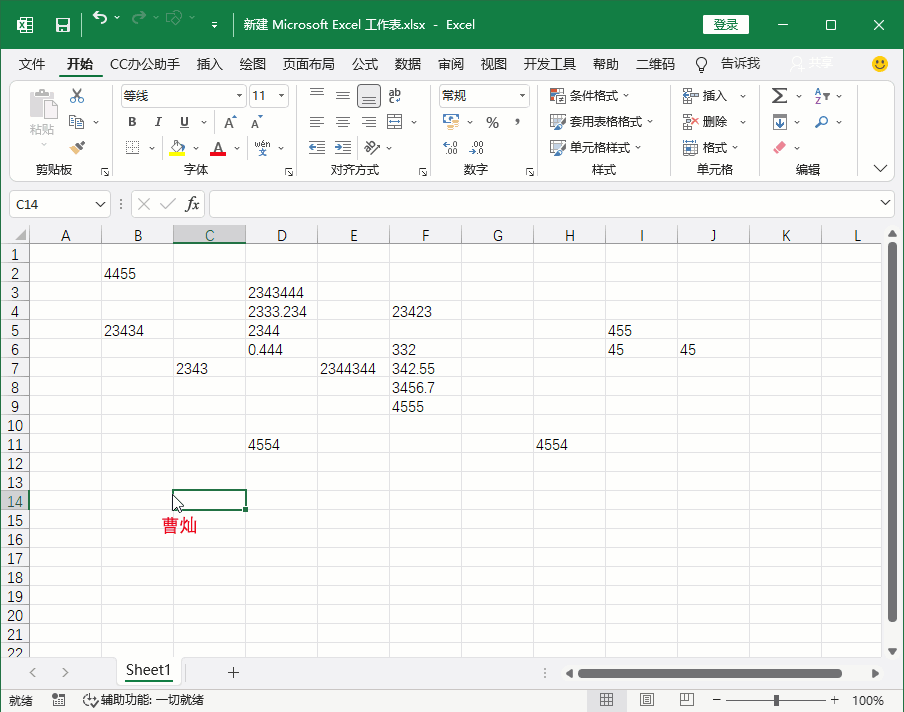
Task: Apply the comma style icon
Action: [518, 122]
